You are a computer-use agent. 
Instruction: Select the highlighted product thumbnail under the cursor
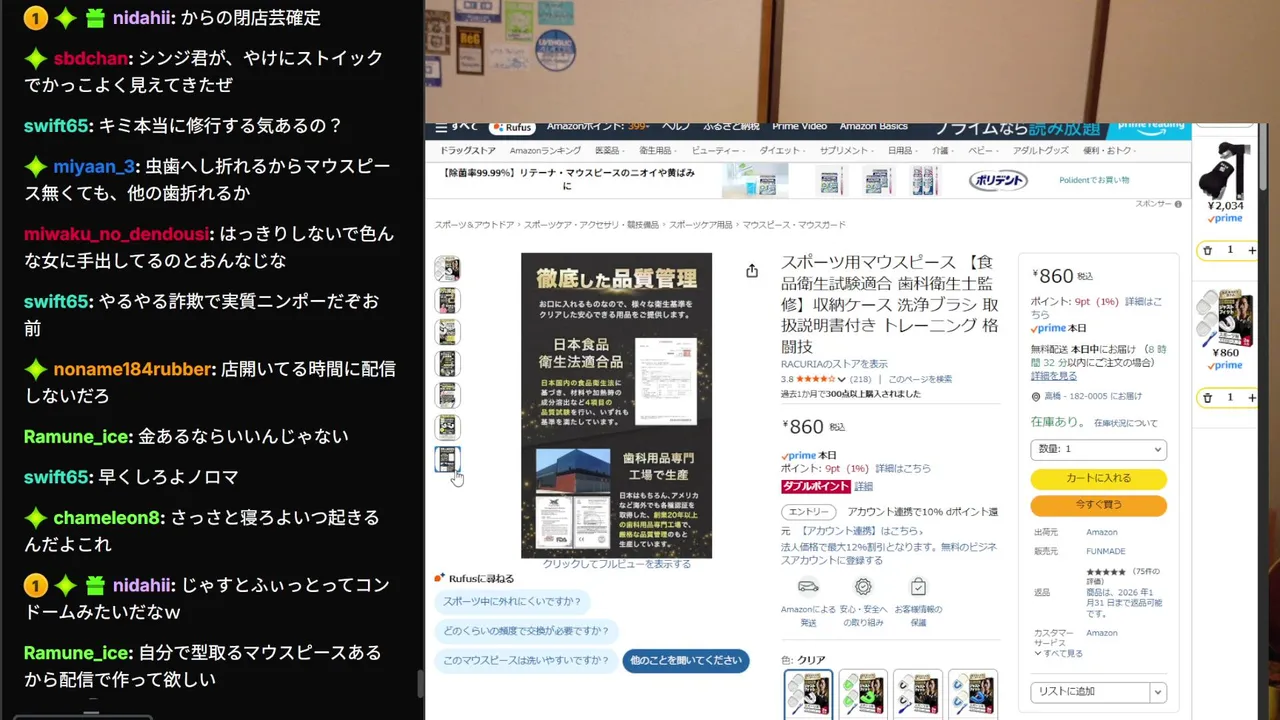447,459
